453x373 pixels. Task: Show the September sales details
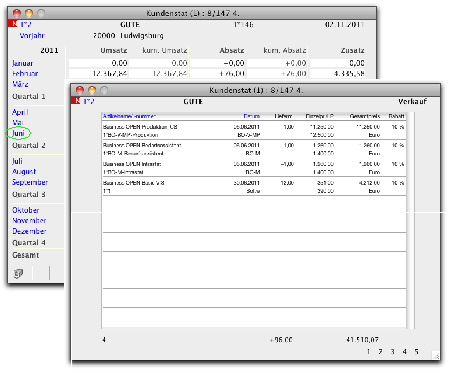(x=30, y=182)
